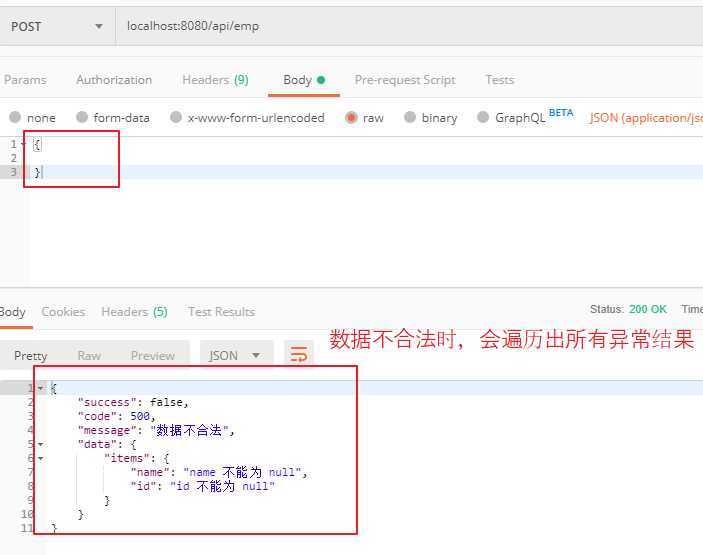This screenshot has width=703, height=555.
Task: Open JSON (application/json) content type dropdown
Action: click(646, 117)
